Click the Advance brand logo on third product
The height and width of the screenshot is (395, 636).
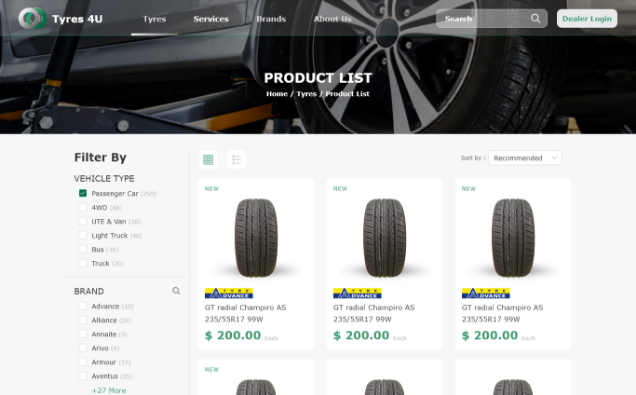coord(486,293)
